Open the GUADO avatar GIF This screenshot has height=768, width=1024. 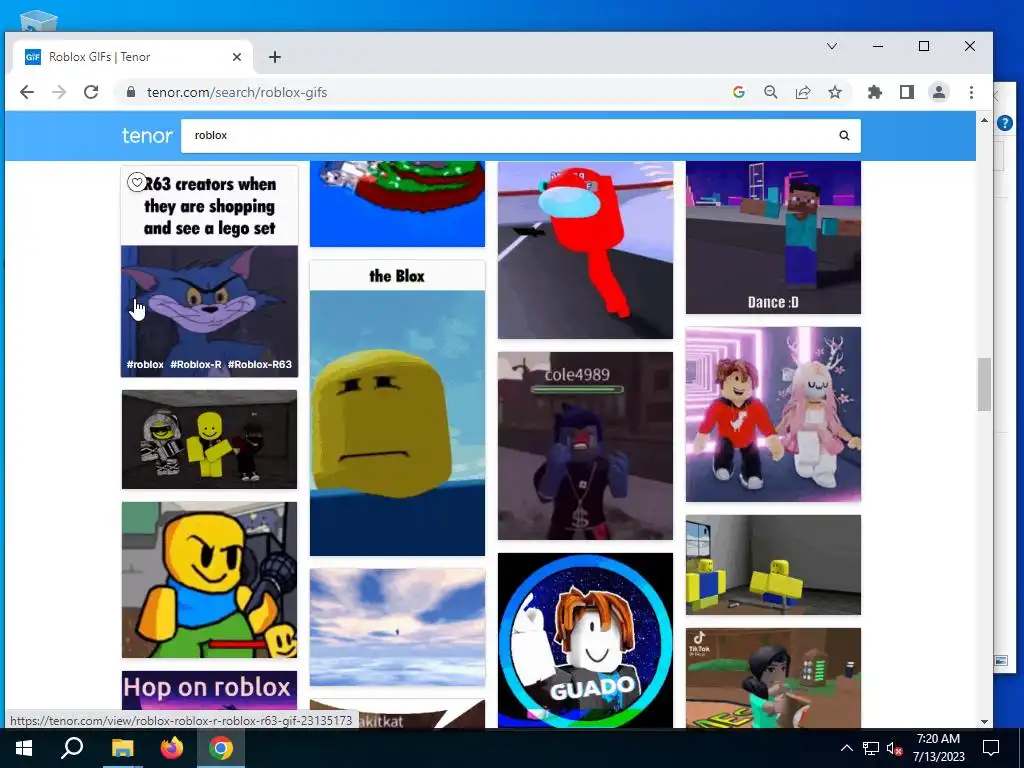tap(585, 640)
